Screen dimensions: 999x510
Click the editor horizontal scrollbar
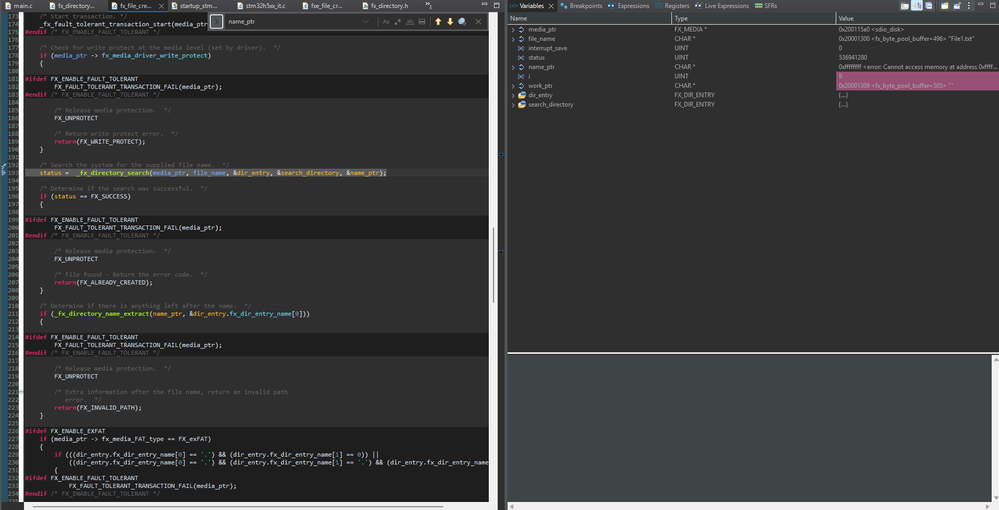(x=238, y=506)
